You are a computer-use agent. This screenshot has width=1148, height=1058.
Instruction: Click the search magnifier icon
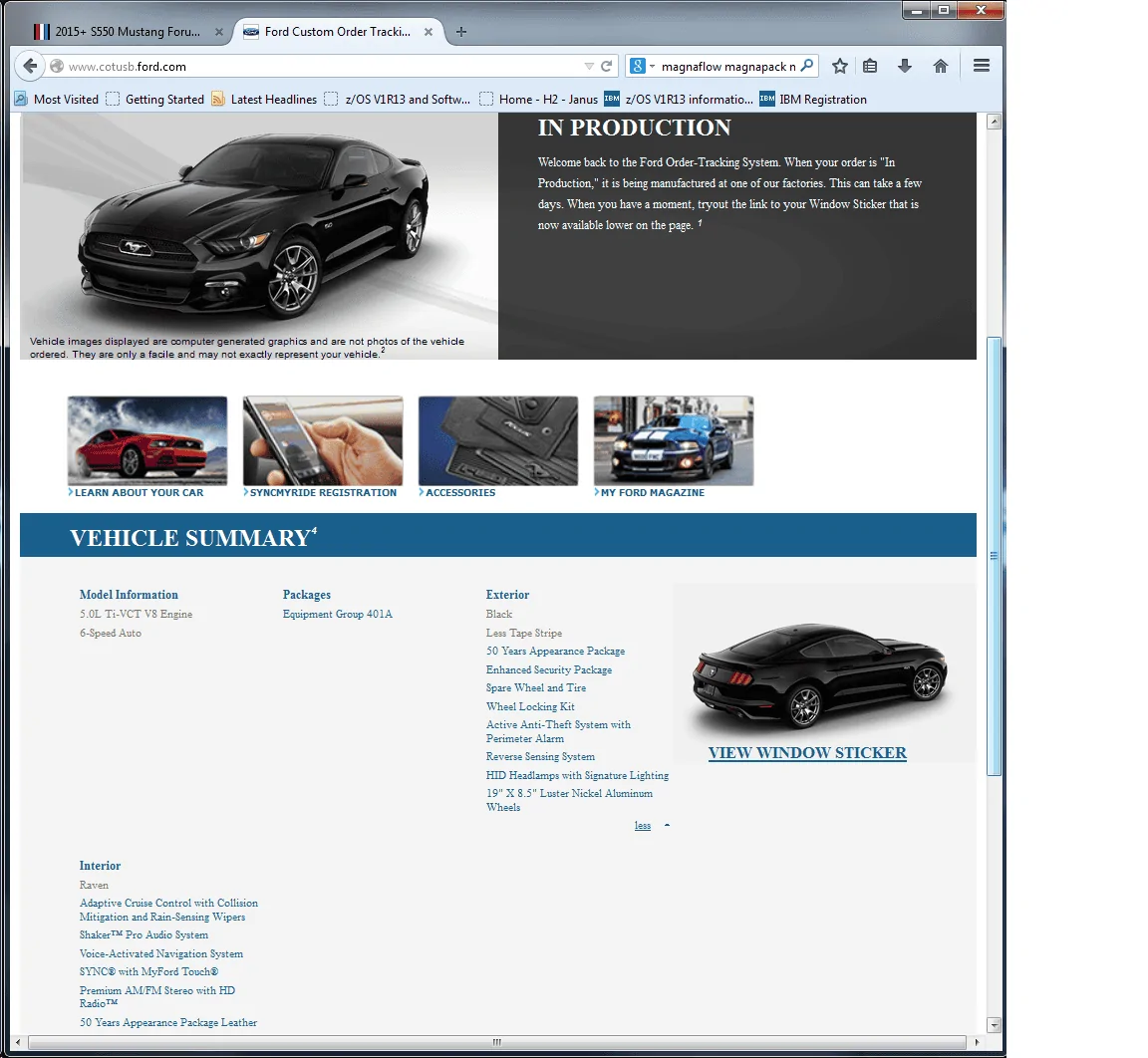click(807, 66)
